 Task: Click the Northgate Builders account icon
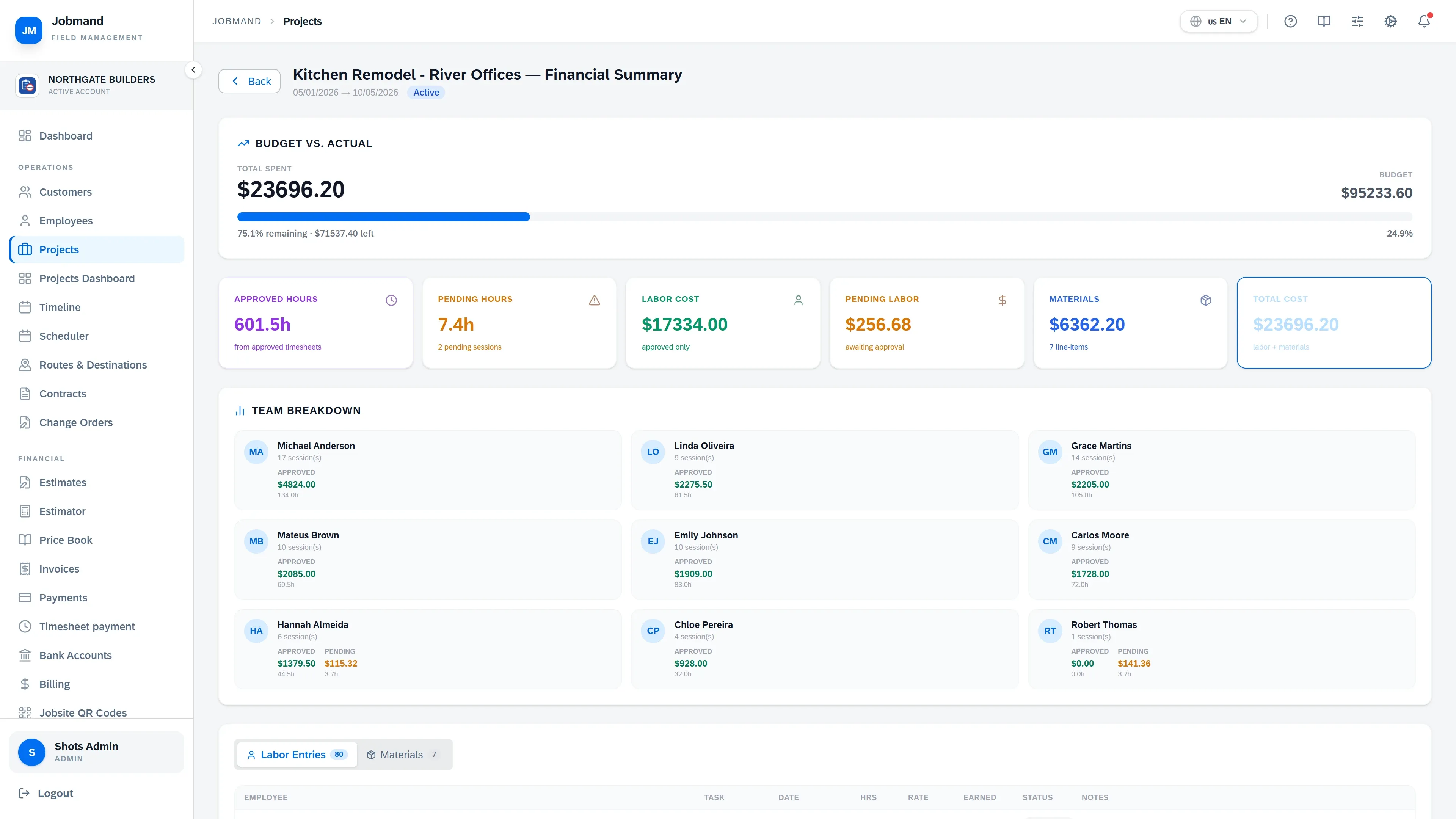point(27,85)
